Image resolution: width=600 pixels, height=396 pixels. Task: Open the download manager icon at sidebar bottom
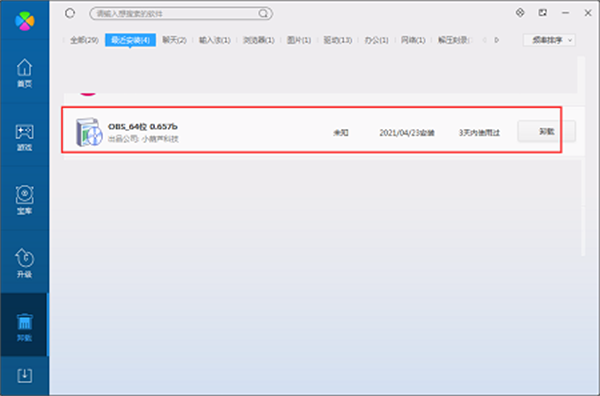tap(24, 375)
